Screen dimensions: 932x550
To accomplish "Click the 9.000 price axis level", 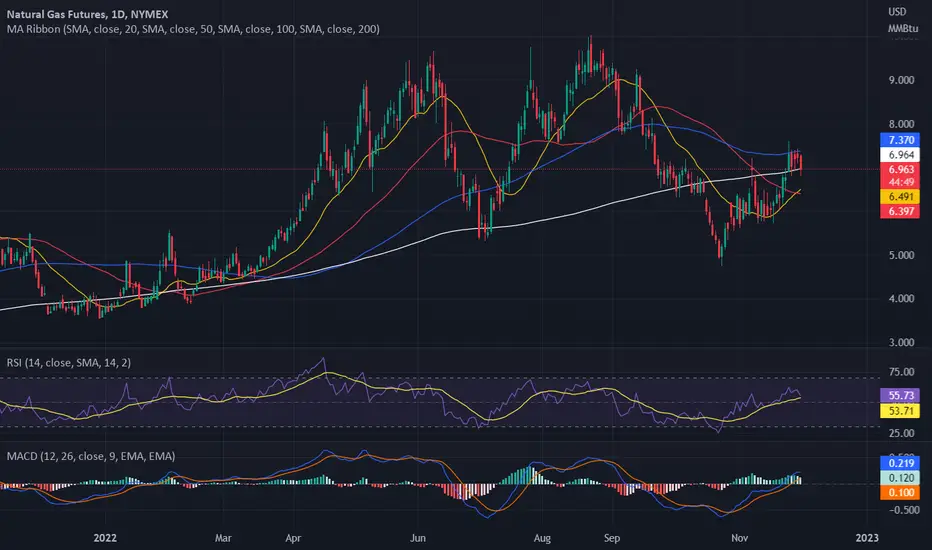I will click(x=901, y=80).
